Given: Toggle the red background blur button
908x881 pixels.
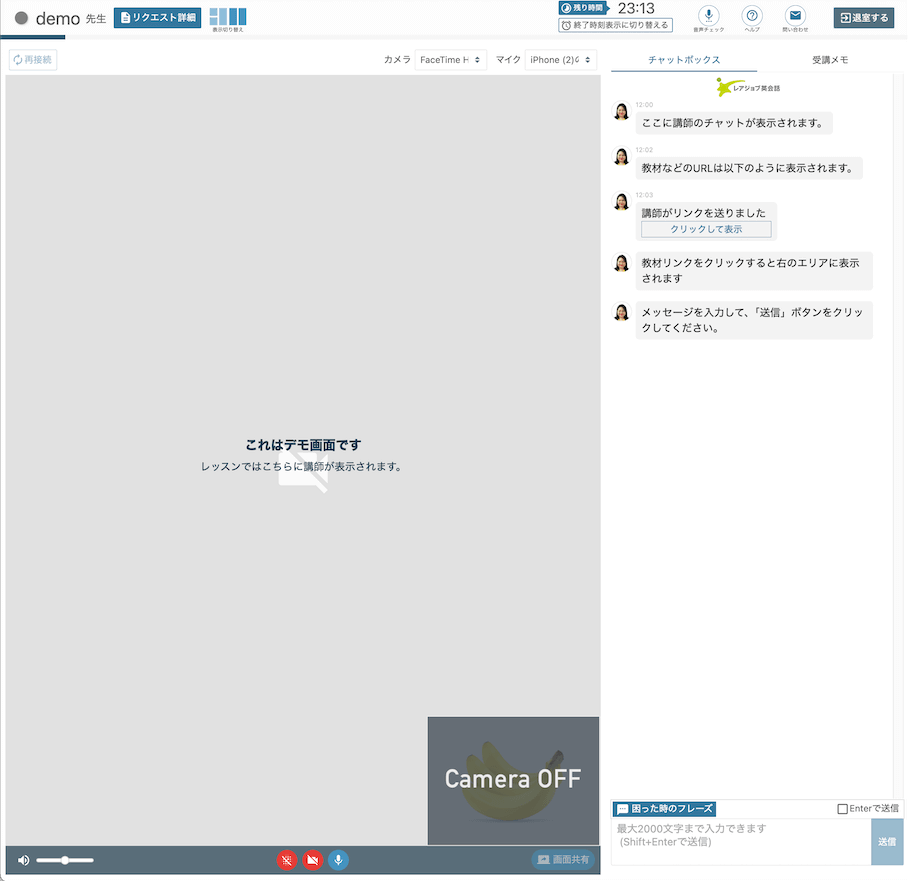Looking at the screenshot, I should [x=287, y=860].
